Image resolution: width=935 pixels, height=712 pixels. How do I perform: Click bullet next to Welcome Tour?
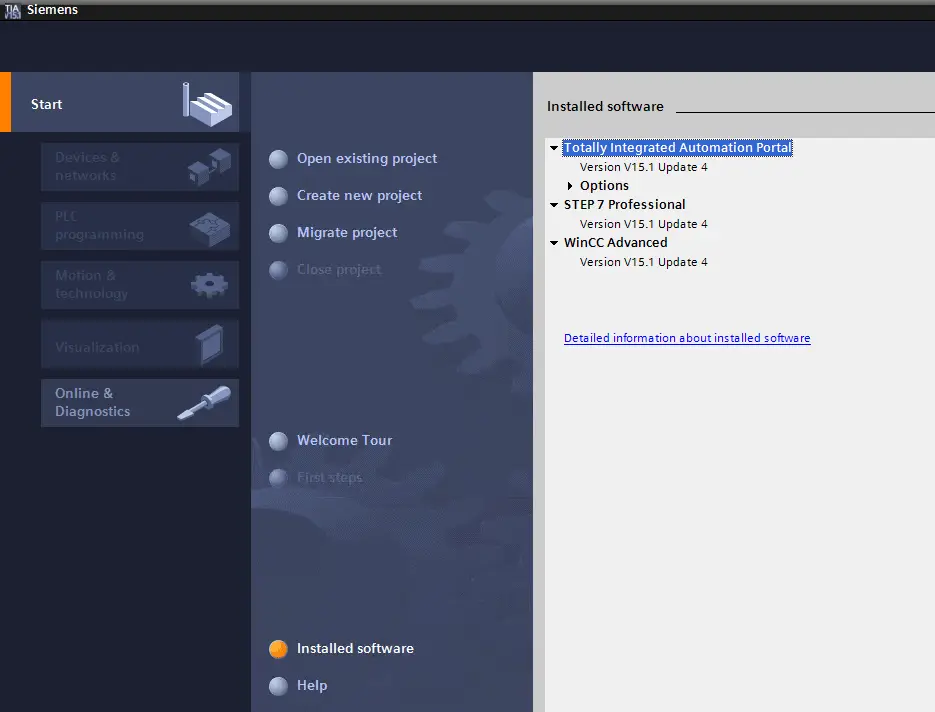[x=278, y=441]
